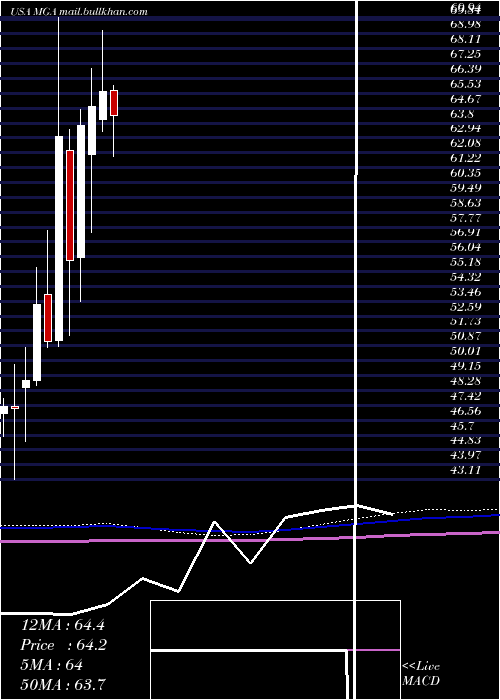Click the 68.11 price axis label
Viewport: 500px width, 700px height.
point(466,39)
